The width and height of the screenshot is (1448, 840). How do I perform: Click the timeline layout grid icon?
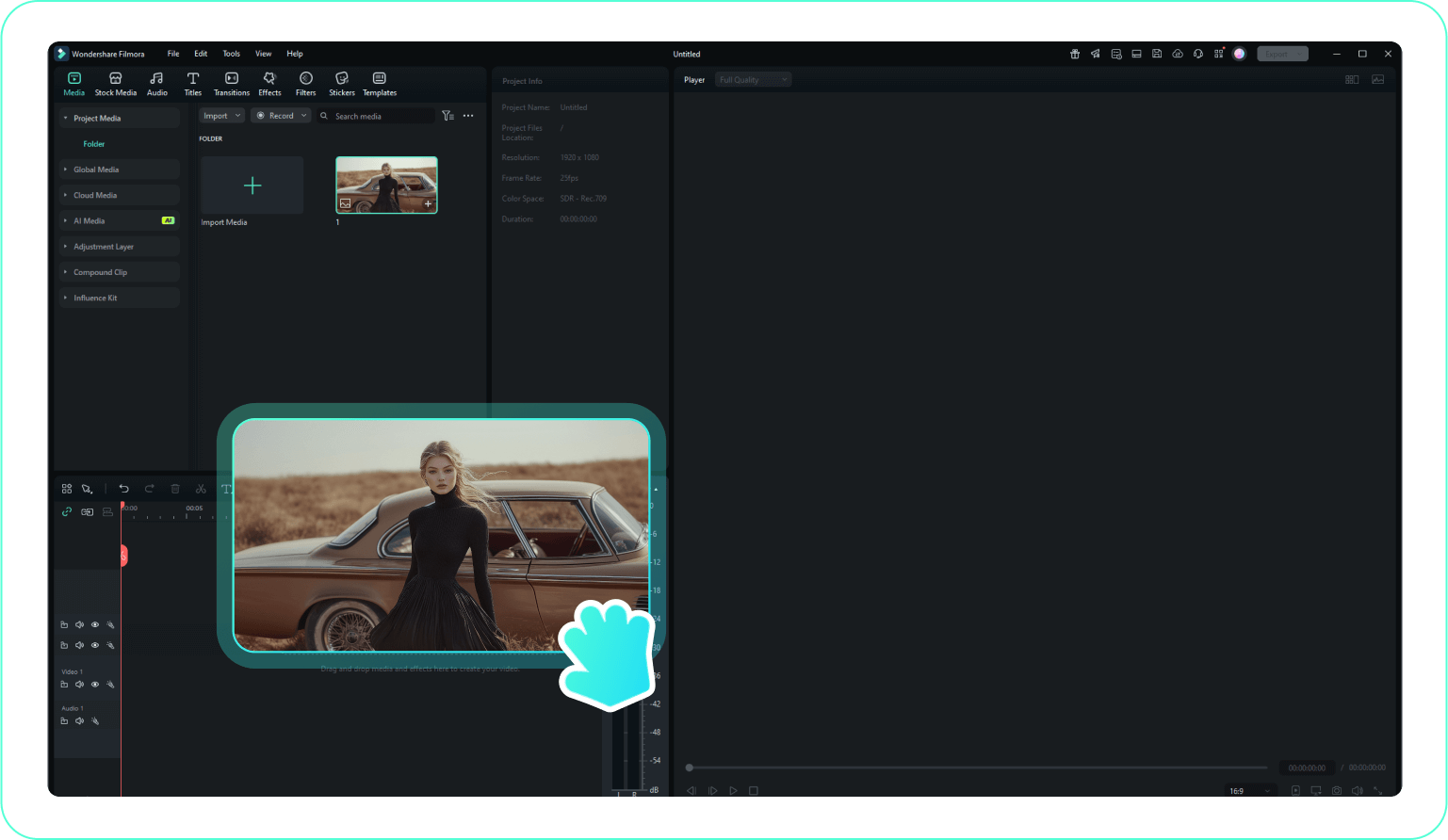pyautogui.click(x=67, y=489)
